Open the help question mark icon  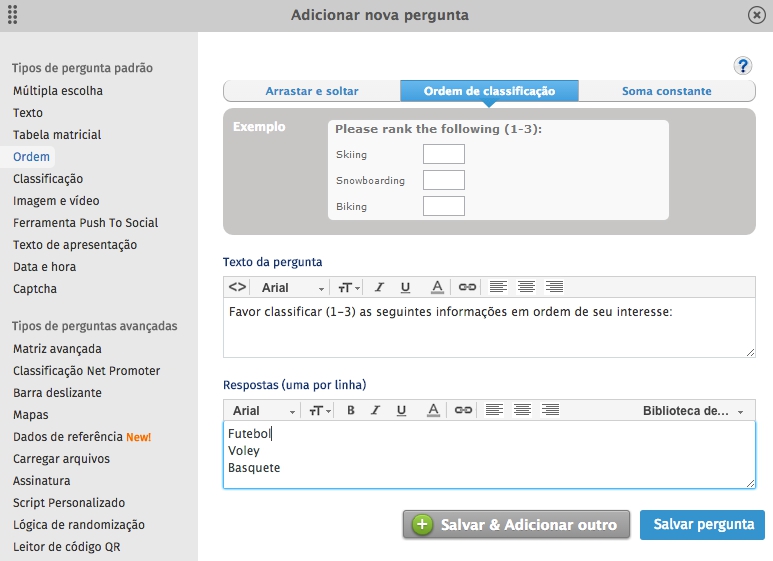click(742, 66)
